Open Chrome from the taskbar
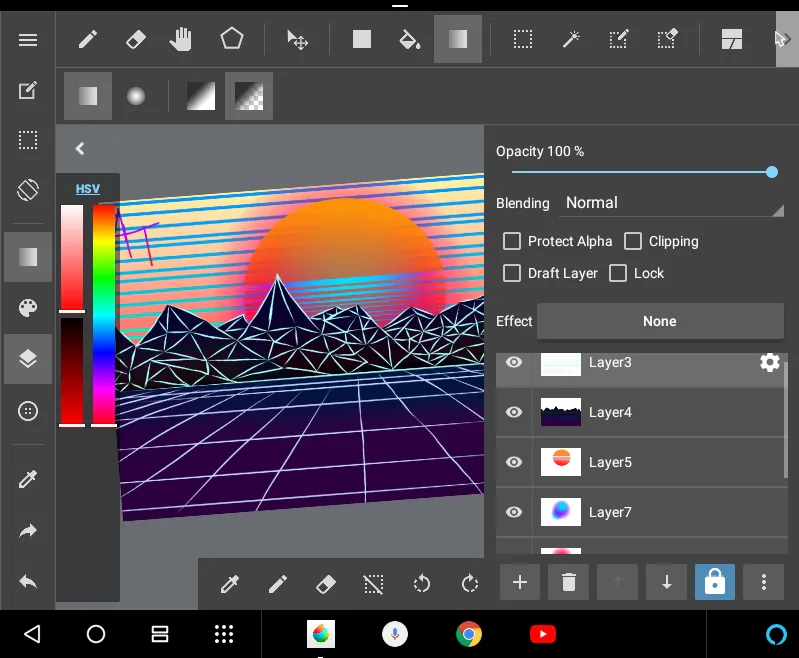799x658 pixels. 469,634
